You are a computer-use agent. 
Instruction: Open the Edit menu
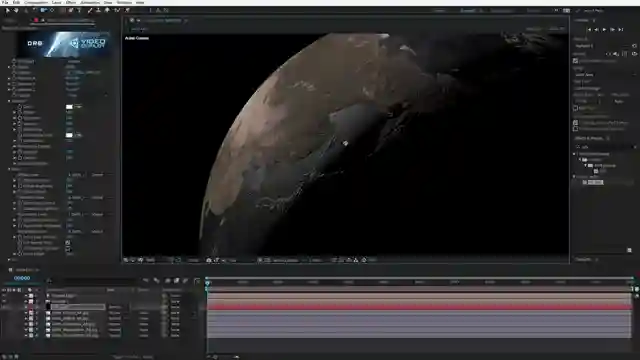point(16,2)
